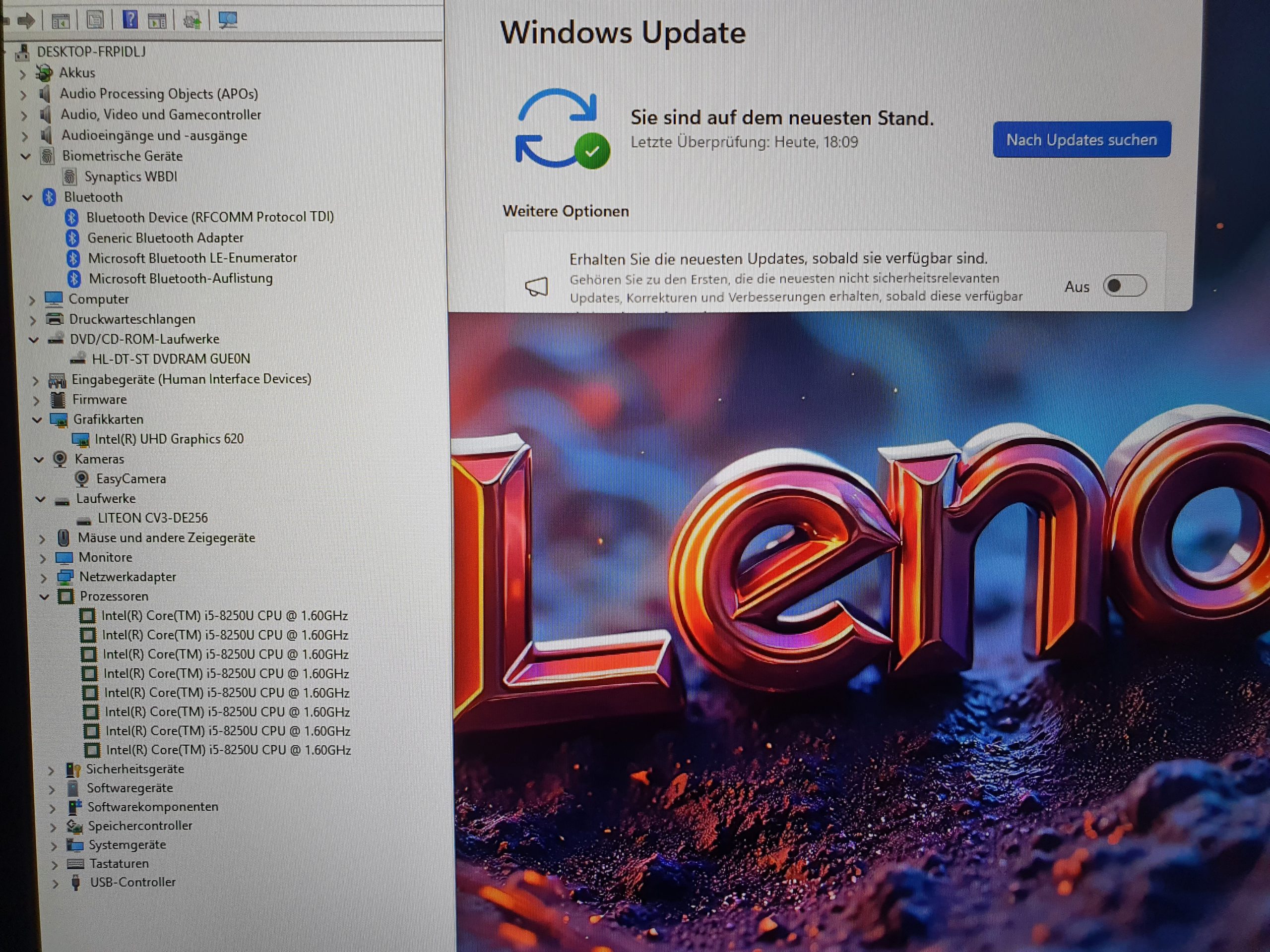1270x952 pixels.
Task: Collapse the Bluetooth category
Action: pos(27,197)
